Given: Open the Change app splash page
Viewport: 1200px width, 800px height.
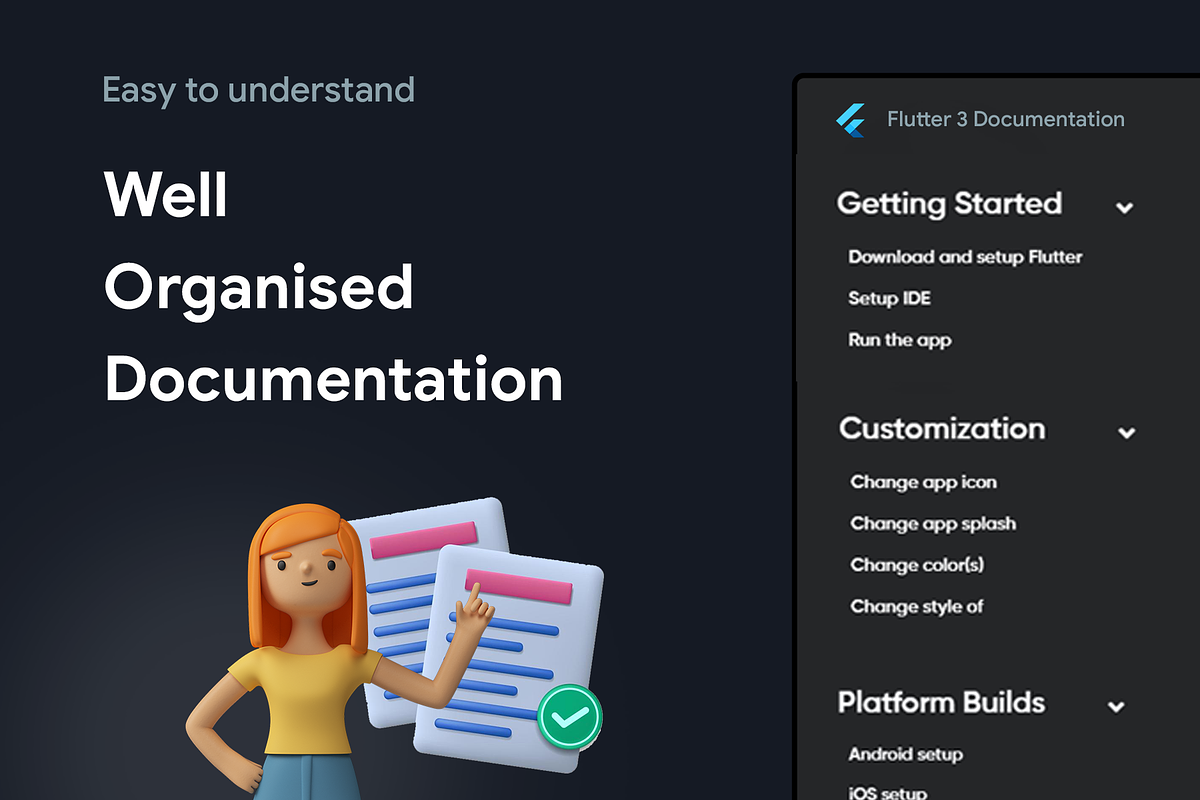Looking at the screenshot, I should [933, 524].
